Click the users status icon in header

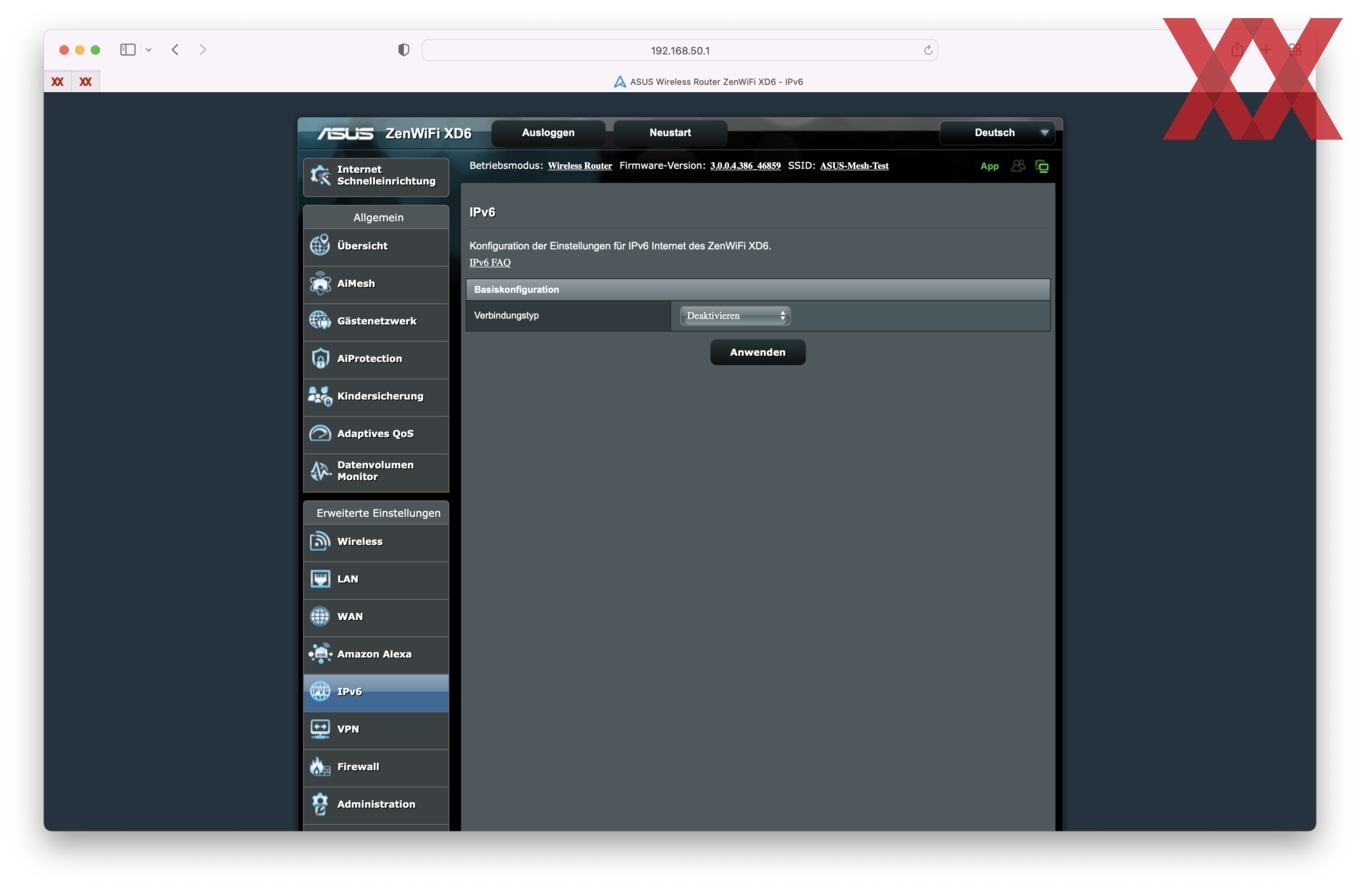coord(1018,166)
